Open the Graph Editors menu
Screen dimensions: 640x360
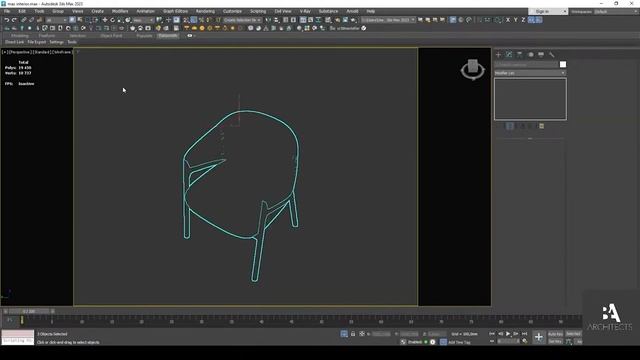(x=176, y=11)
